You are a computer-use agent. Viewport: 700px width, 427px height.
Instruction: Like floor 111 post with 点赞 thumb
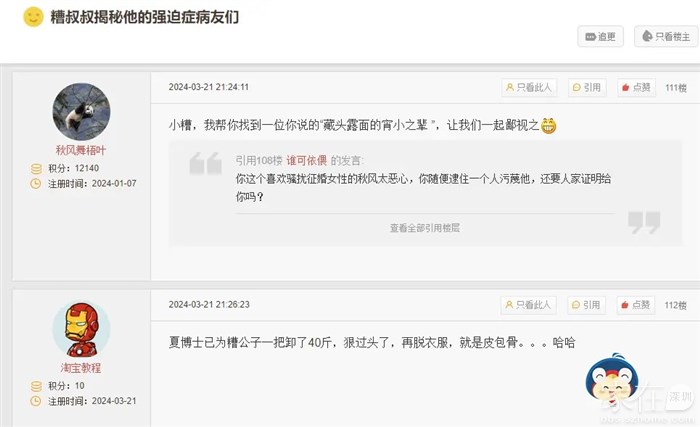[637, 88]
